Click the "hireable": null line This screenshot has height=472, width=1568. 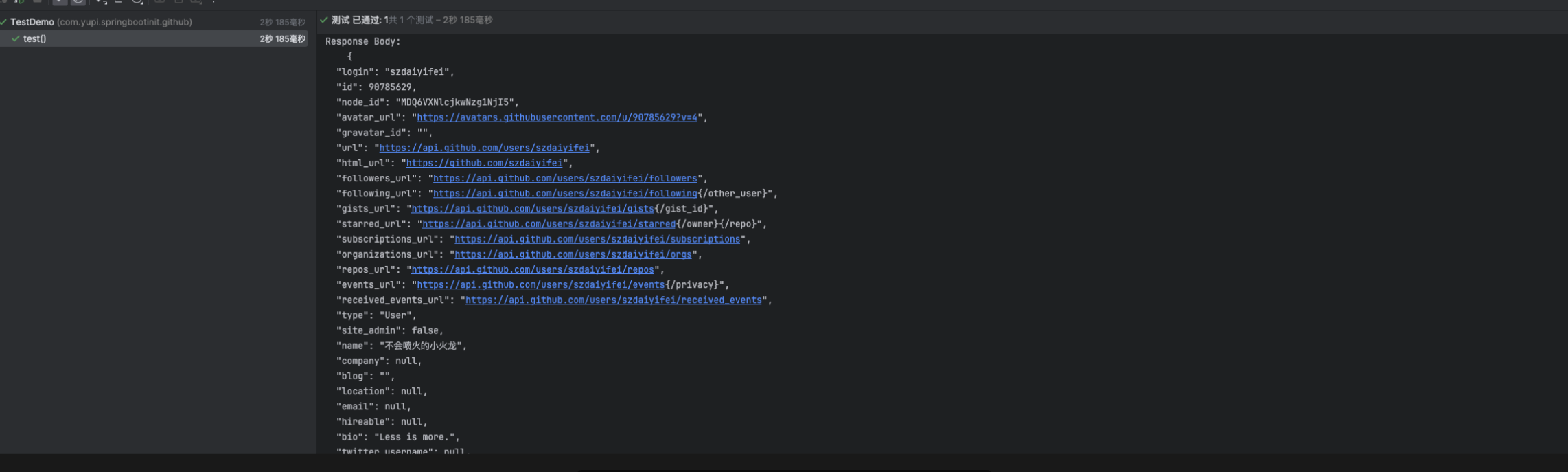point(382,421)
